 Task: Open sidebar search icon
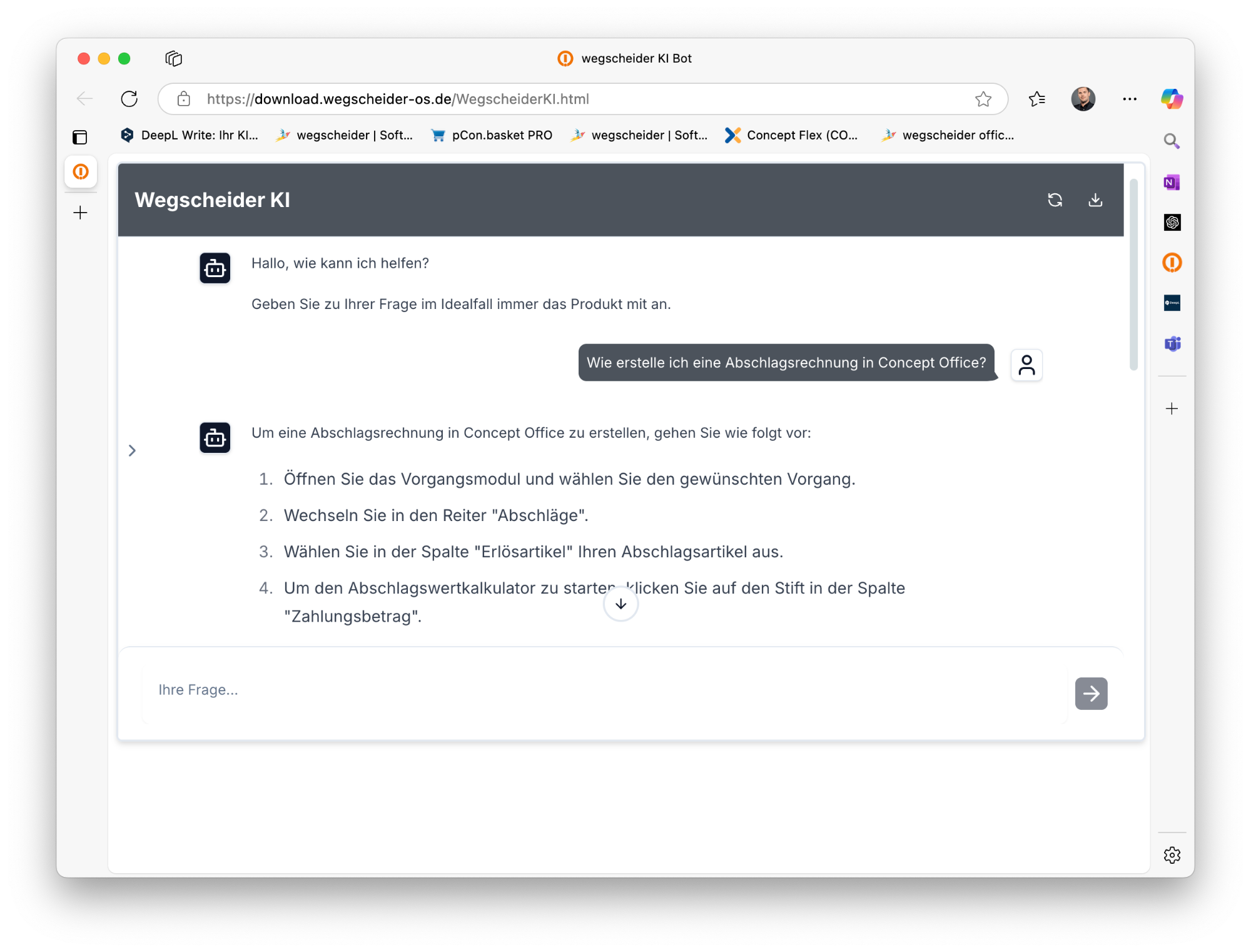coord(1172,141)
